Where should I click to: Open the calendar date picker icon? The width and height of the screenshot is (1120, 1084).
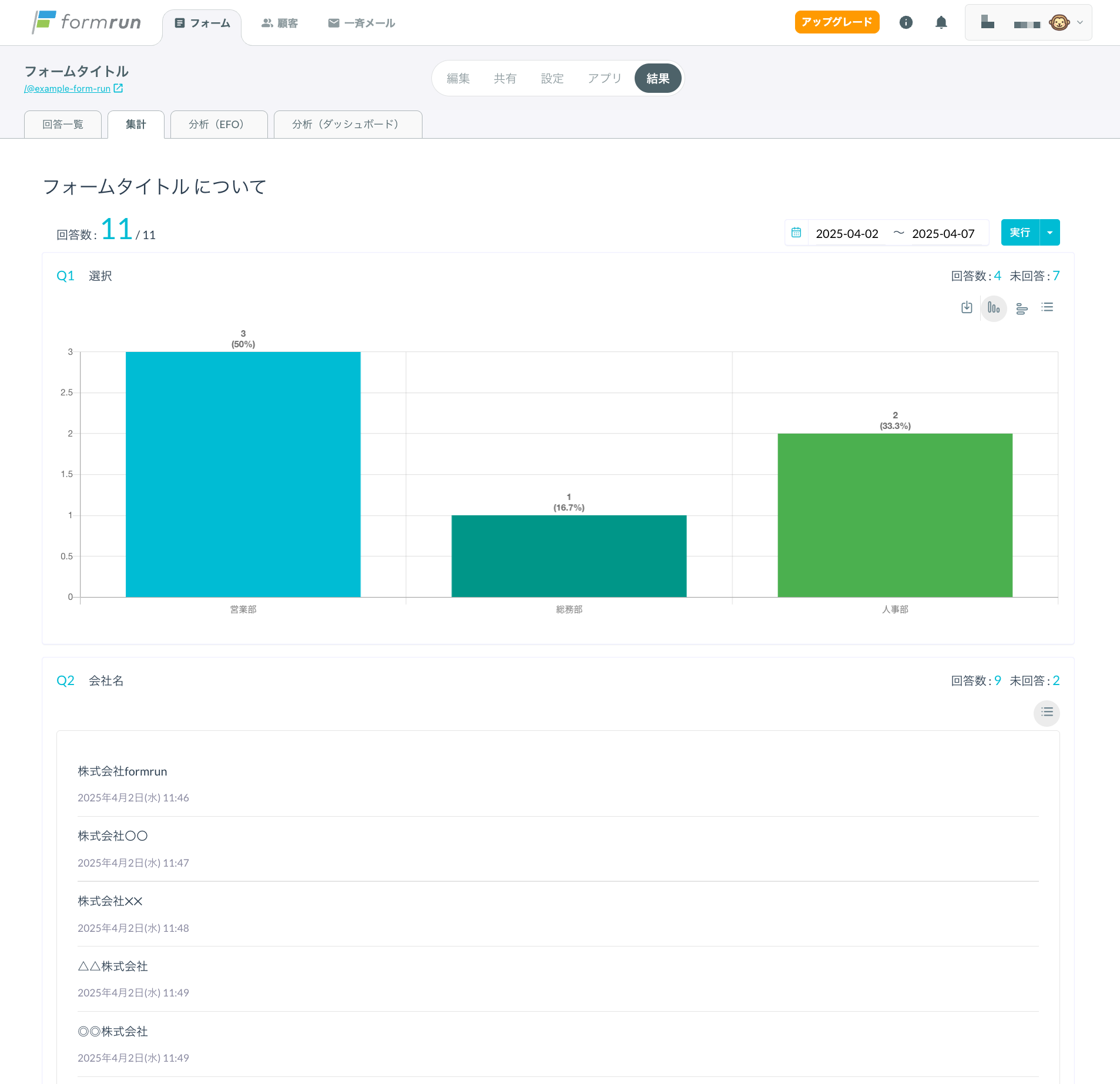coord(796,233)
